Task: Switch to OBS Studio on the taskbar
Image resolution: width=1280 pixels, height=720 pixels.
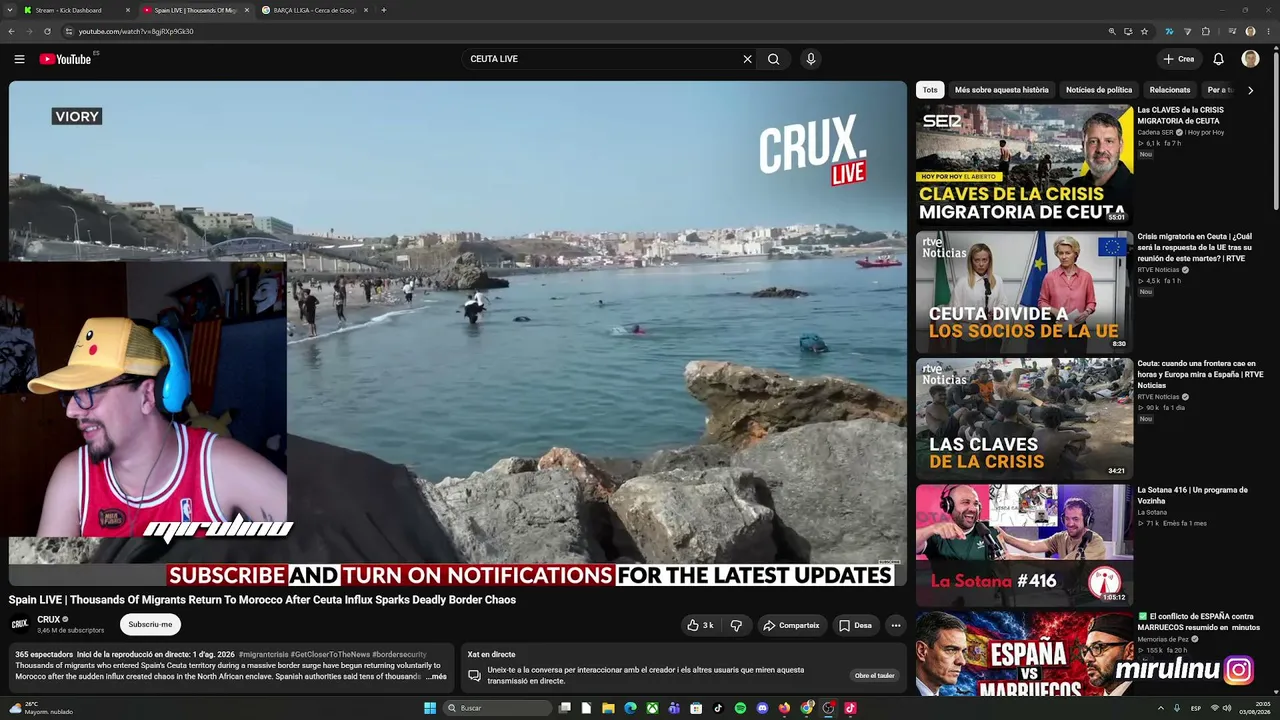Action: [828, 708]
